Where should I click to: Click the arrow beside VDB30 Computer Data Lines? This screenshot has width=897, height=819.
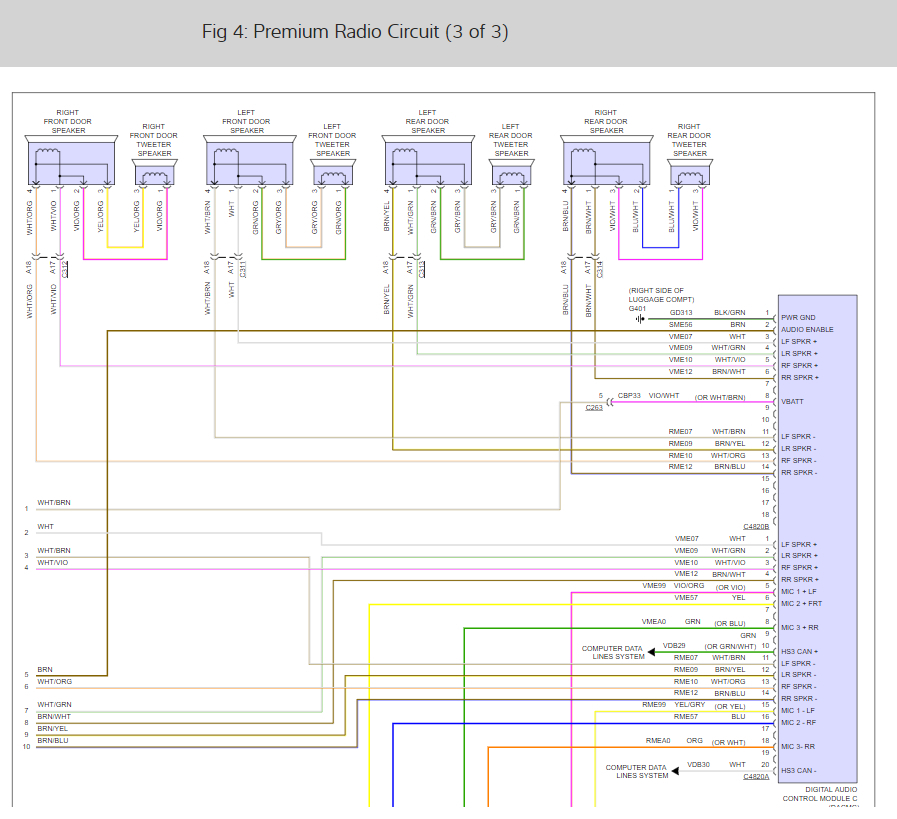[677, 769]
